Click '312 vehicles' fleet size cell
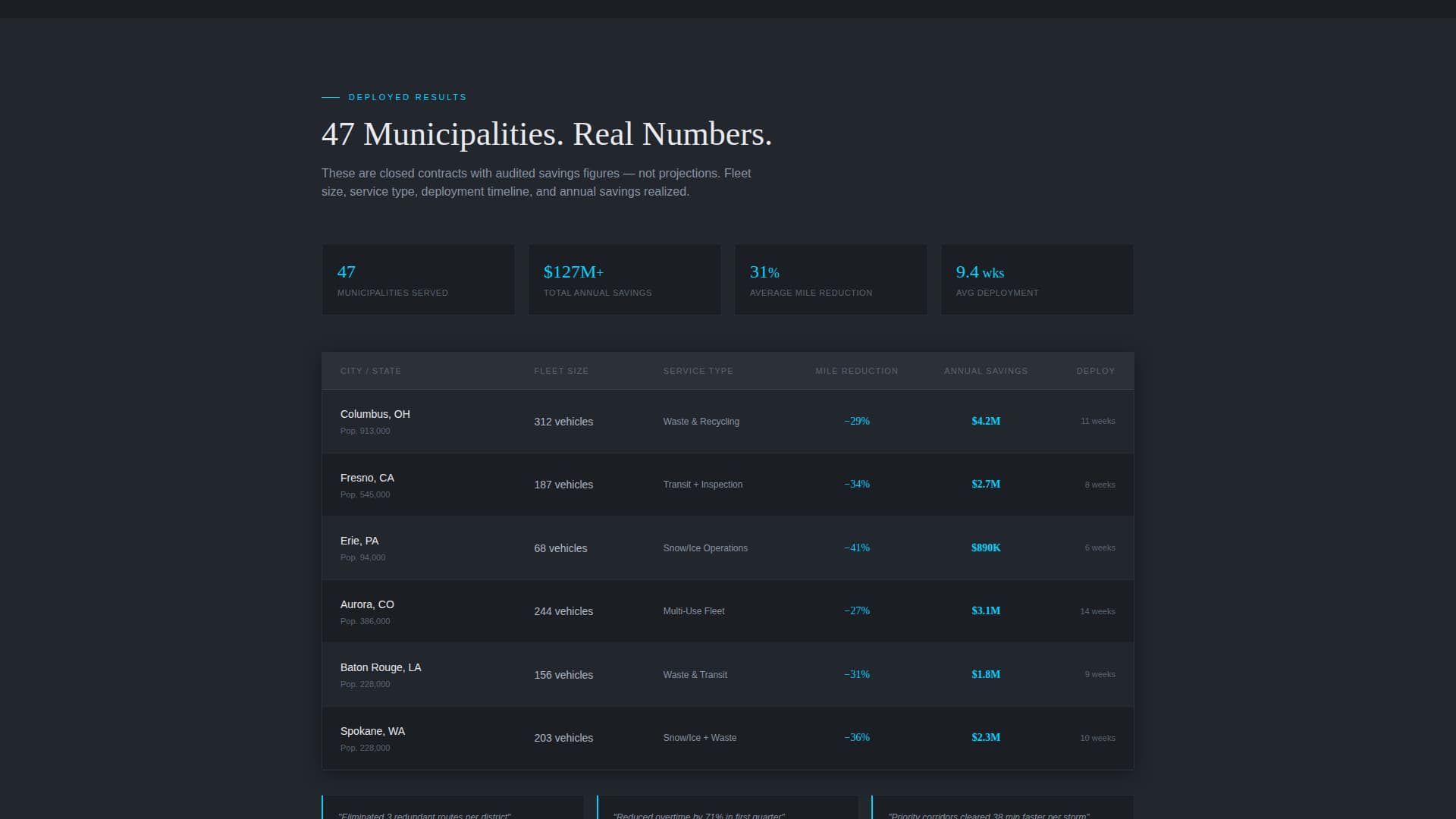Image resolution: width=1456 pixels, height=819 pixels. pos(563,422)
